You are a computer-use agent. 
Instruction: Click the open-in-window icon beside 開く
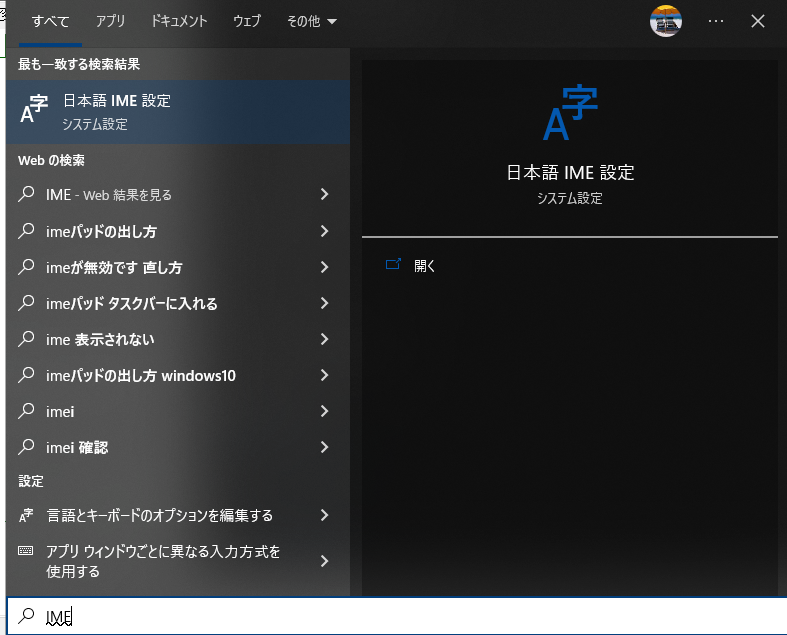point(393,264)
